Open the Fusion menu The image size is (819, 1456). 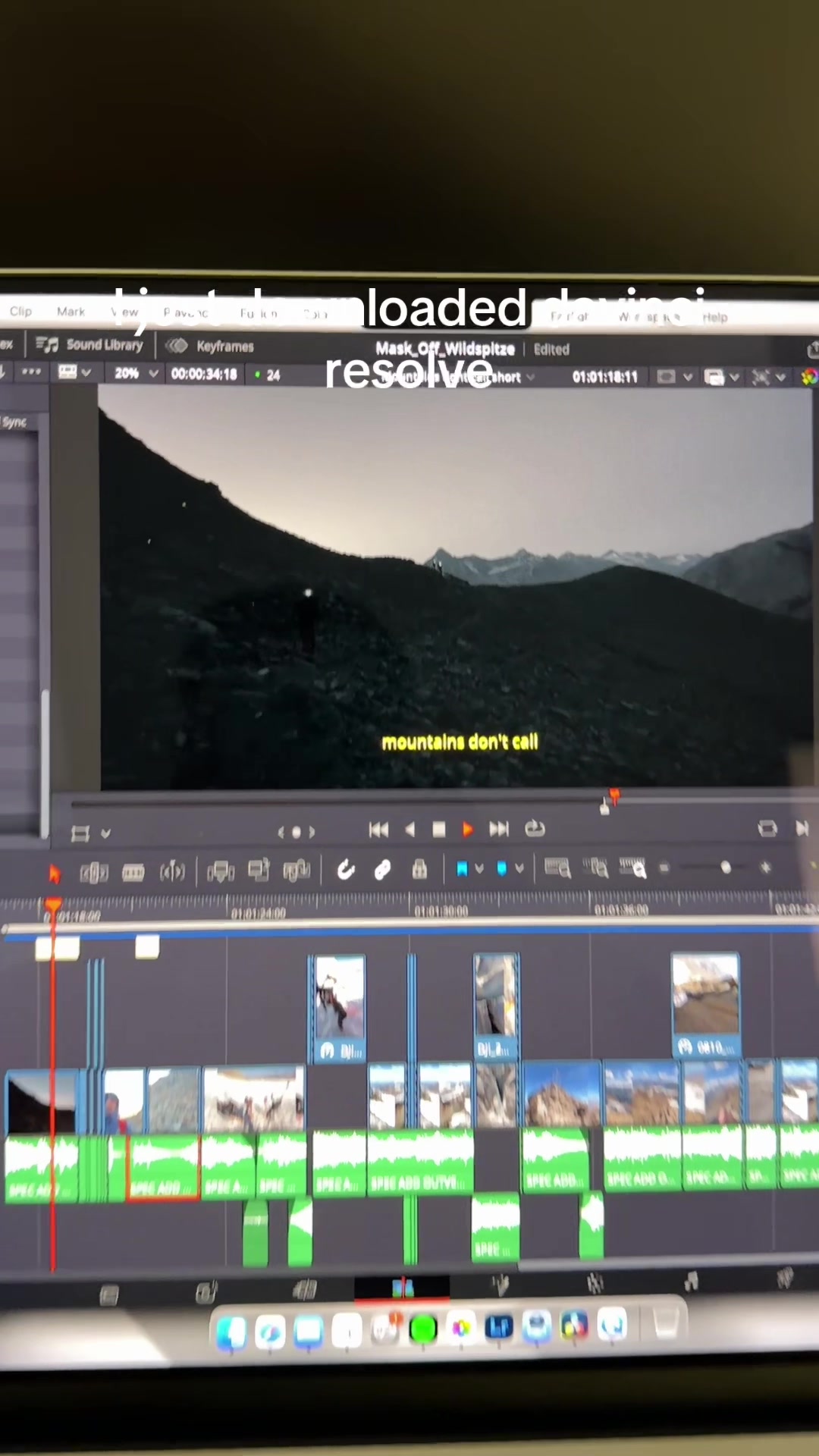coord(259,313)
